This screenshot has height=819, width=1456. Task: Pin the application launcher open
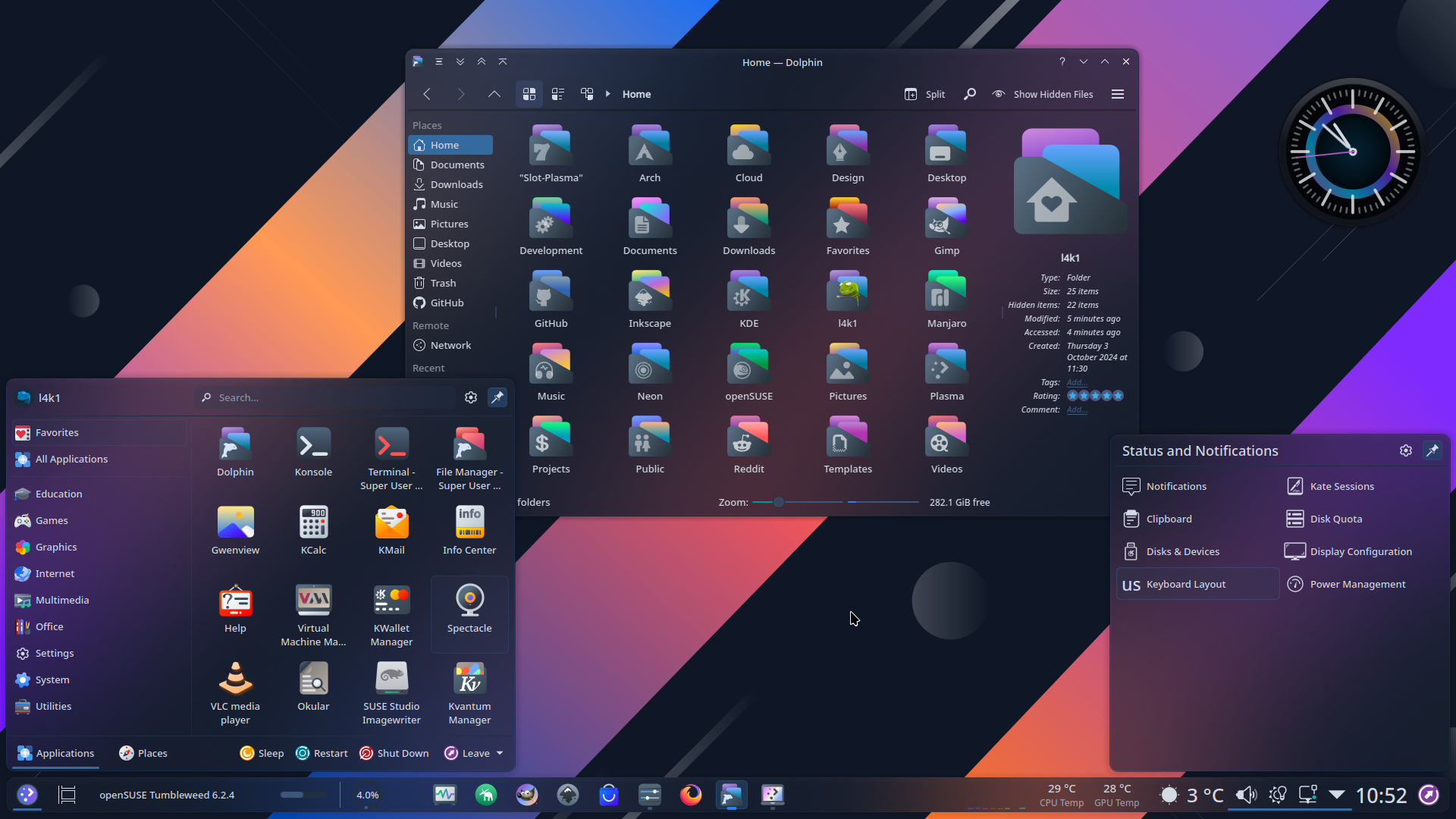[497, 397]
